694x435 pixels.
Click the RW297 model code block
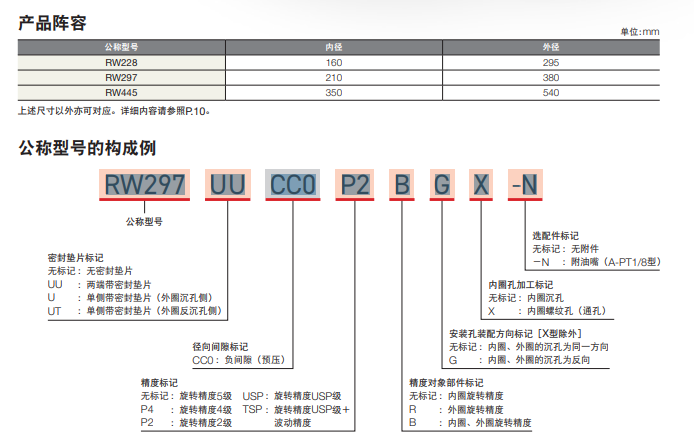[147, 184]
